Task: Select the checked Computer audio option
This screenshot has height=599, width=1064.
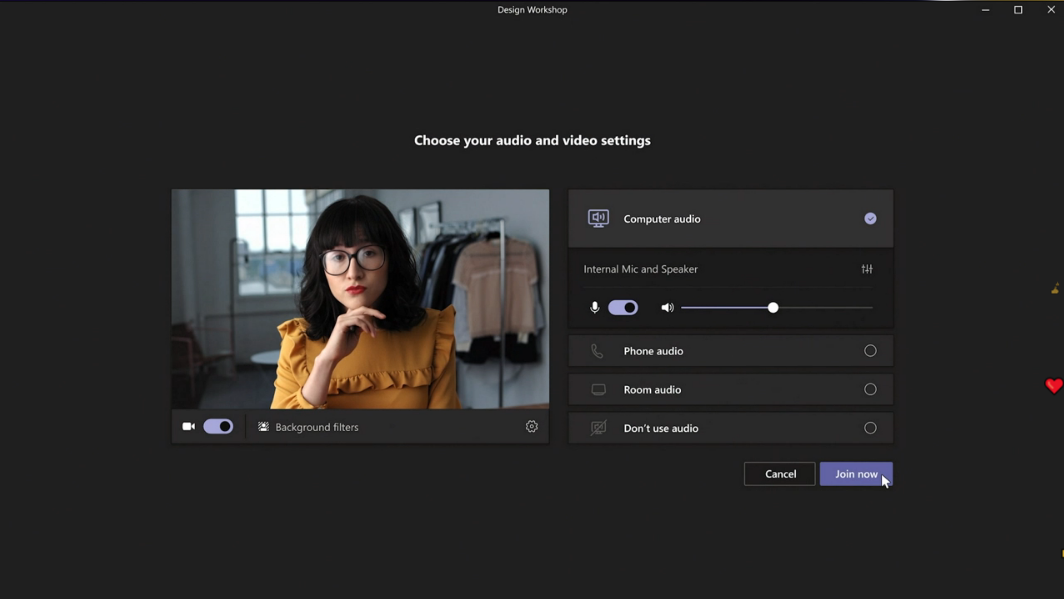Action: [x=870, y=218]
